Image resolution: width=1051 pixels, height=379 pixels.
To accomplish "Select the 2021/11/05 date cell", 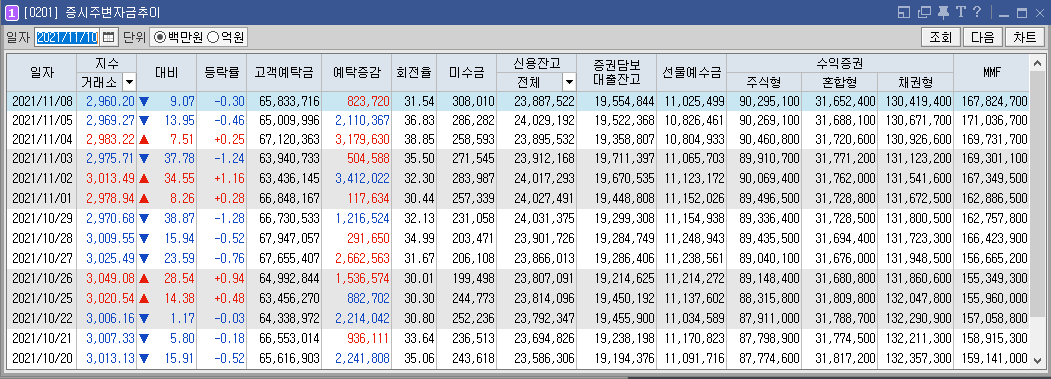I will point(42,121).
